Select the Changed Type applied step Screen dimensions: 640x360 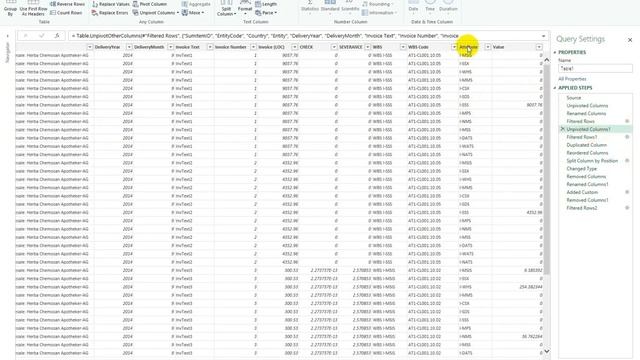582,169
